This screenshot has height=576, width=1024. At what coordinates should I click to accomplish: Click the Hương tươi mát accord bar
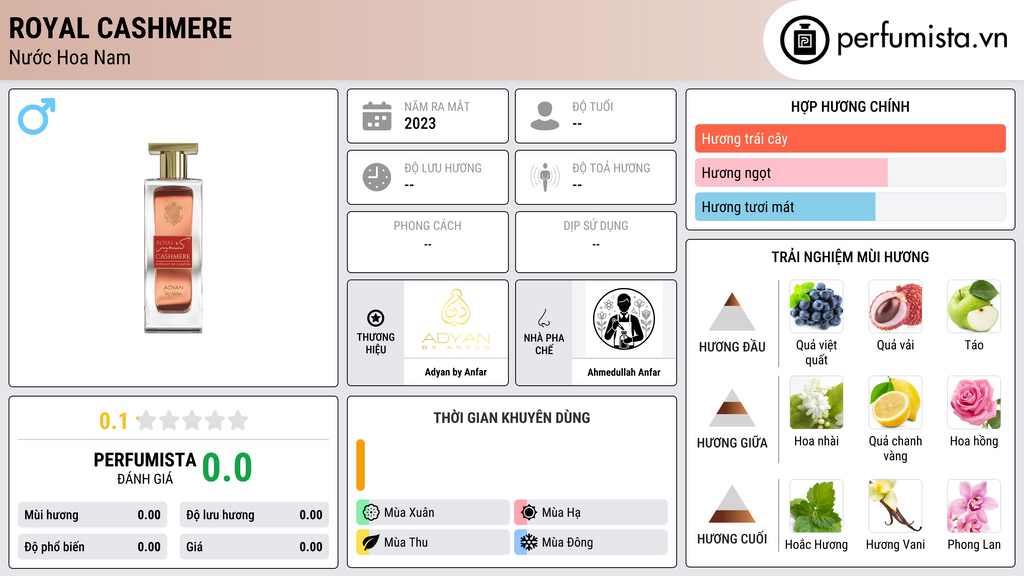850,206
